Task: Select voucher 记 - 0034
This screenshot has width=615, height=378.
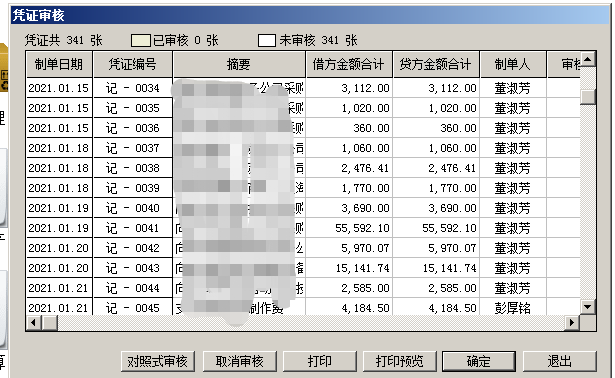Action: tap(133, 88)
